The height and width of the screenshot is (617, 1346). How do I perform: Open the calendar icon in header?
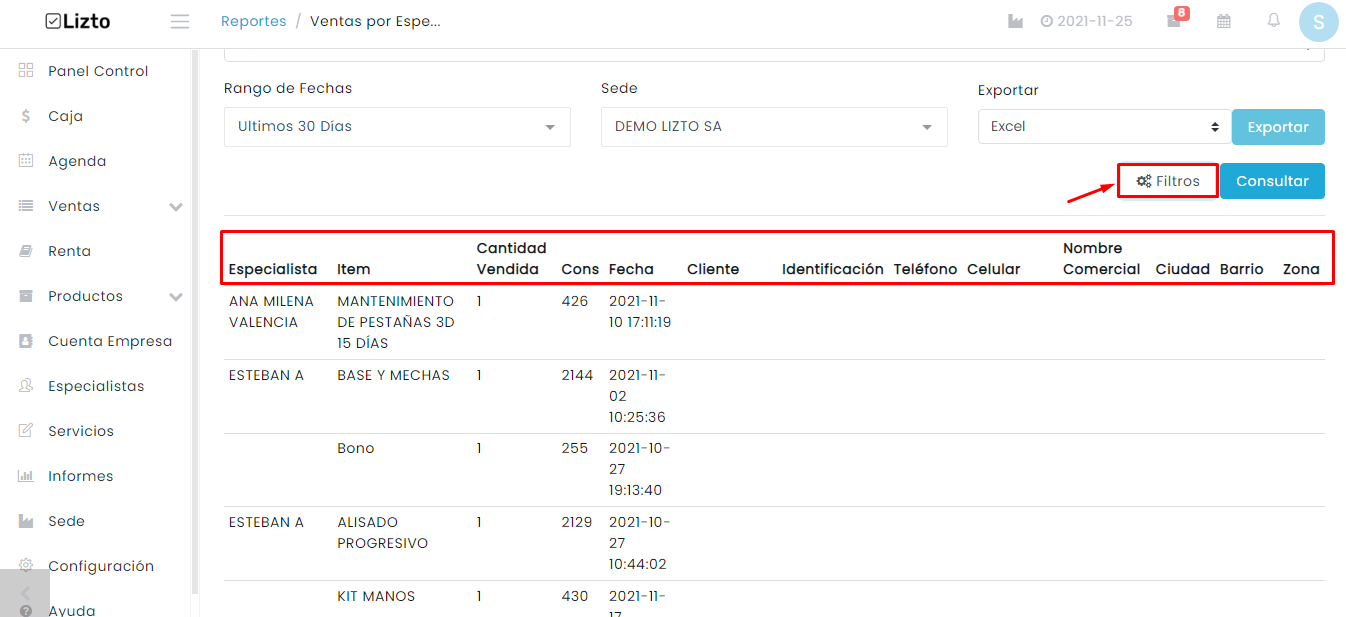[1223, 21]
